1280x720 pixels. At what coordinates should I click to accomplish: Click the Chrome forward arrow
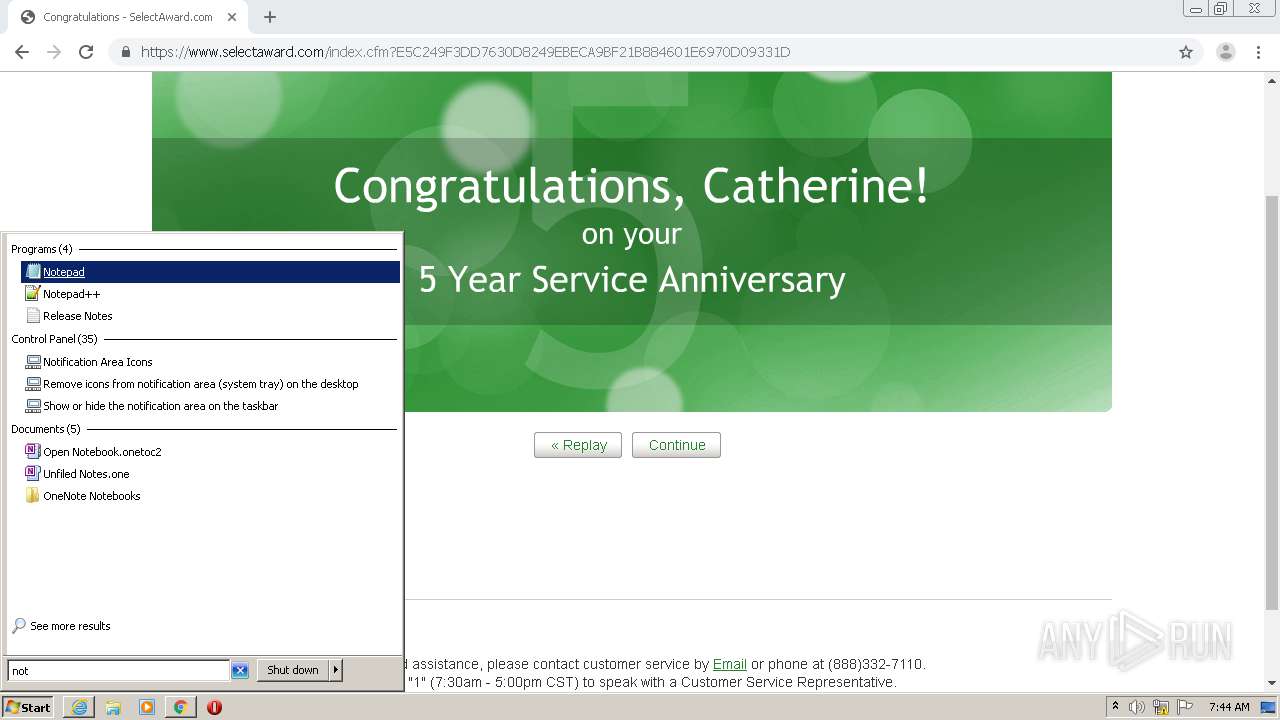click(x=54, y=52)
